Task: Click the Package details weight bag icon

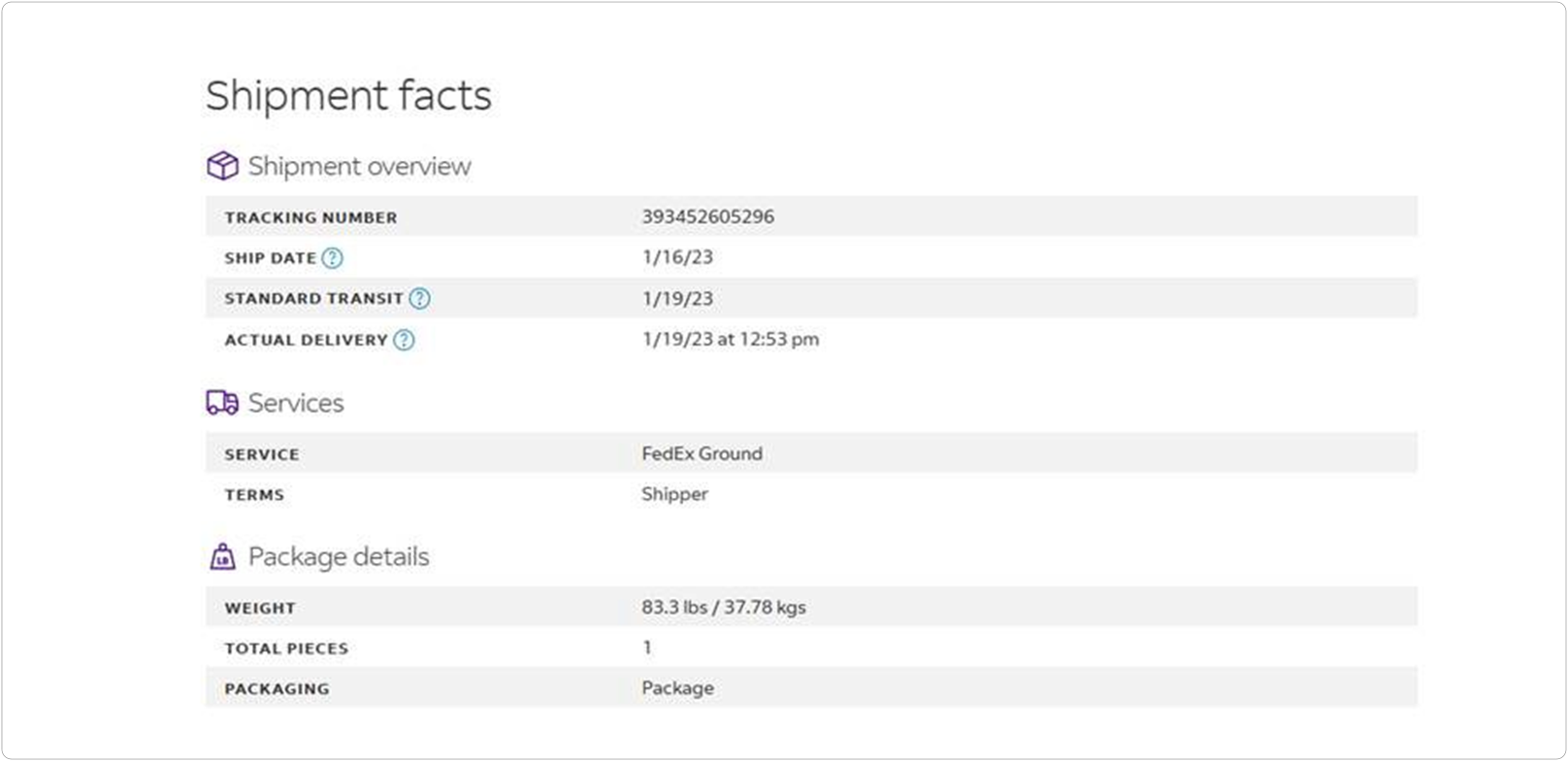Action: [222, 557]
